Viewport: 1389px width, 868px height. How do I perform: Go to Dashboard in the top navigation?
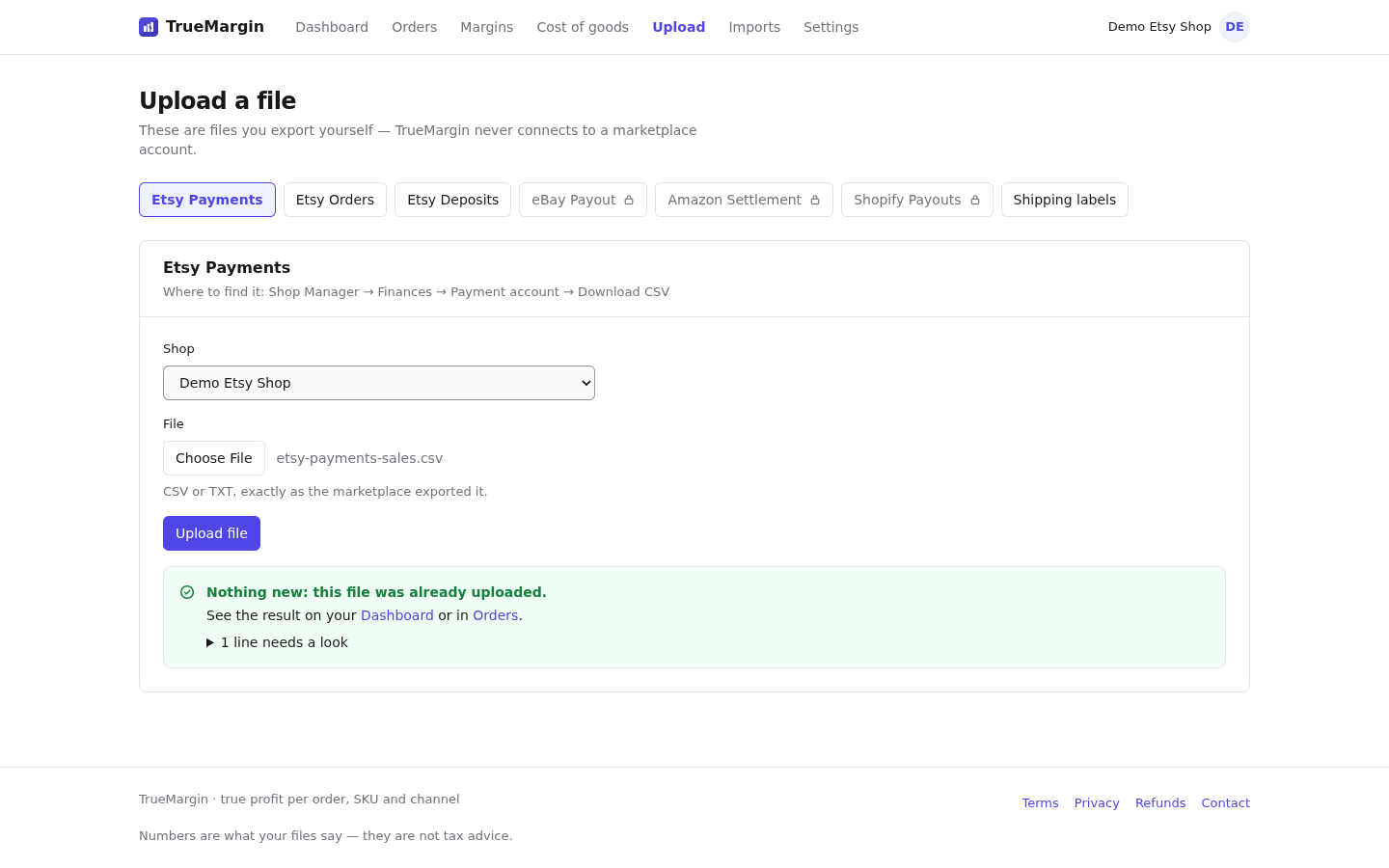332,27
